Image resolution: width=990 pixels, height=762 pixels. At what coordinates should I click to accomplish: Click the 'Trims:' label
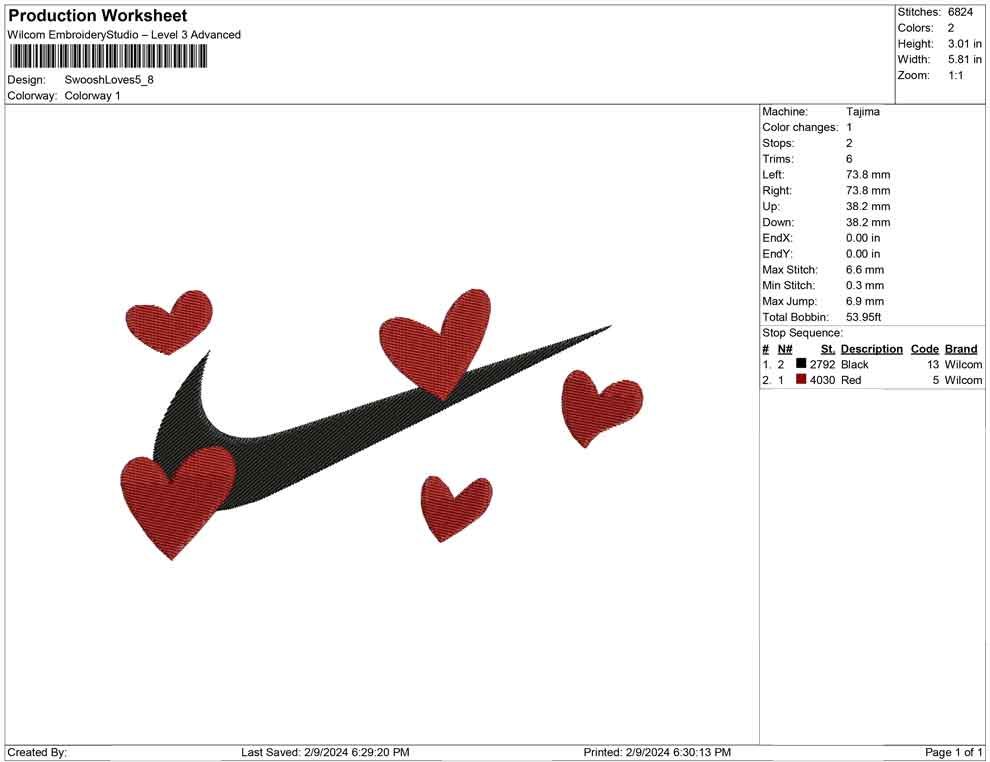coord(778,159)
